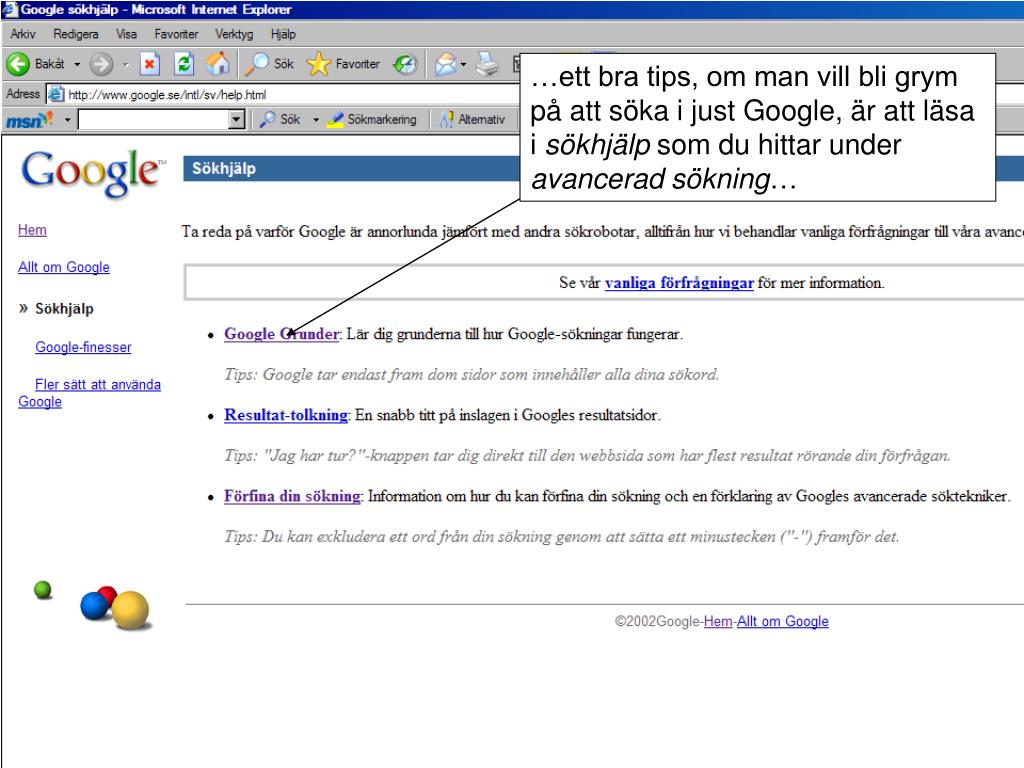
Task: Open the Visa menu
Action: 126,34
